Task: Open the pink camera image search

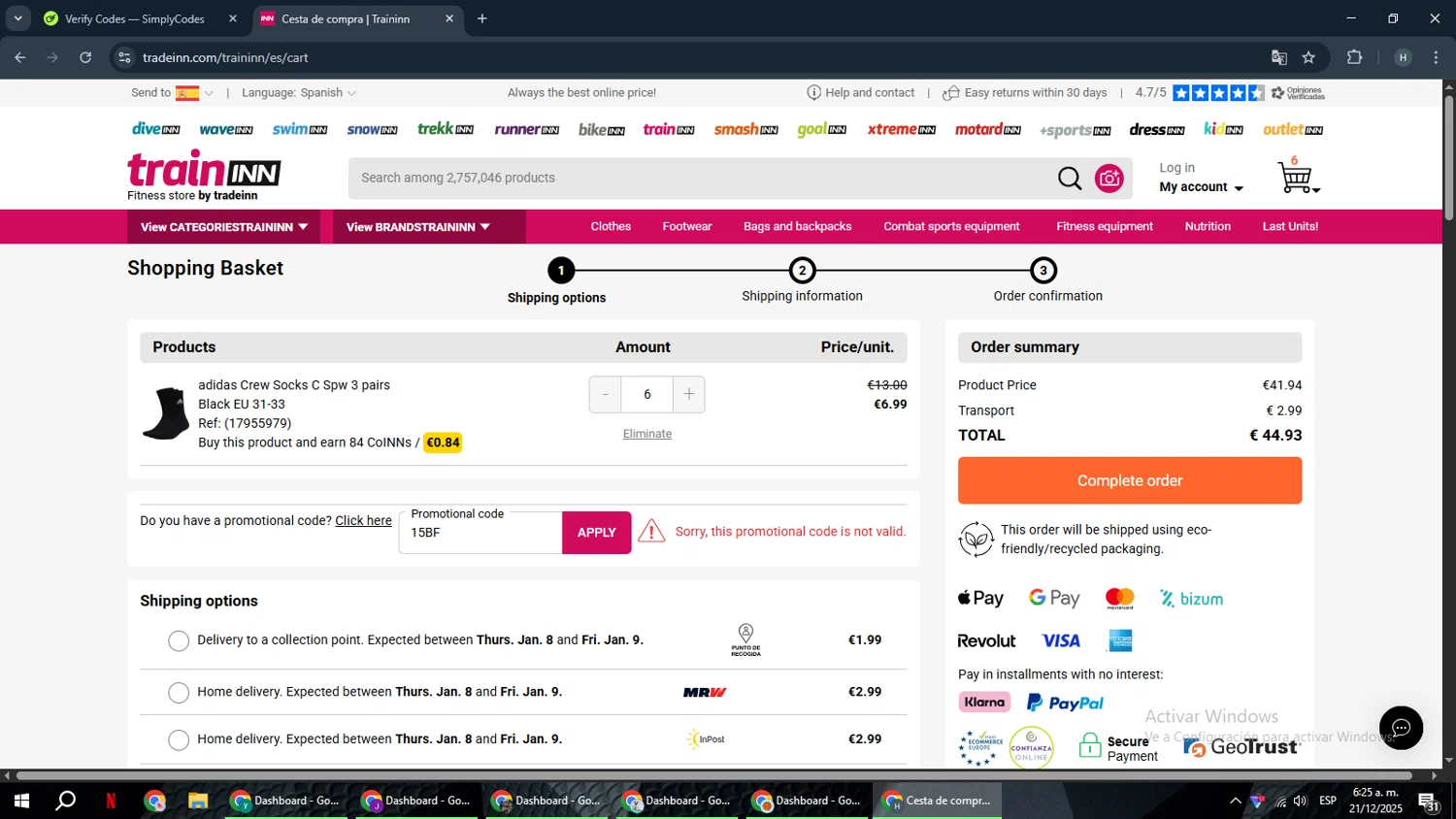Action: (1109, 179)
